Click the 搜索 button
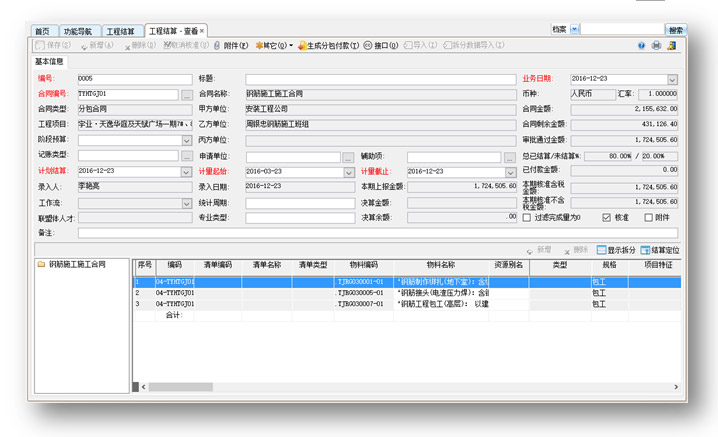718x437 pixels. click(x=676, y=30)
